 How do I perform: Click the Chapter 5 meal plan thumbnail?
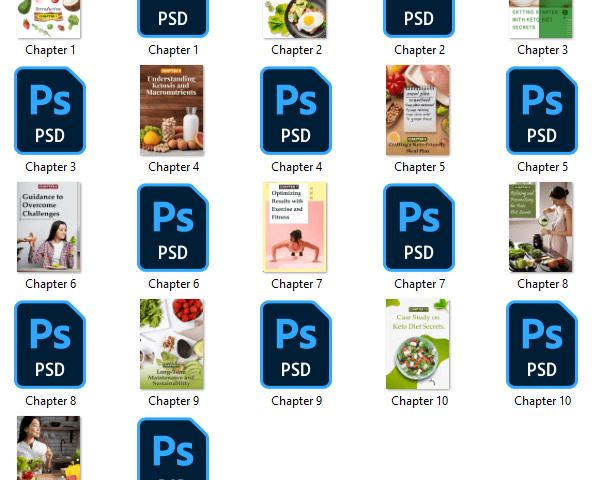(418, 110)
